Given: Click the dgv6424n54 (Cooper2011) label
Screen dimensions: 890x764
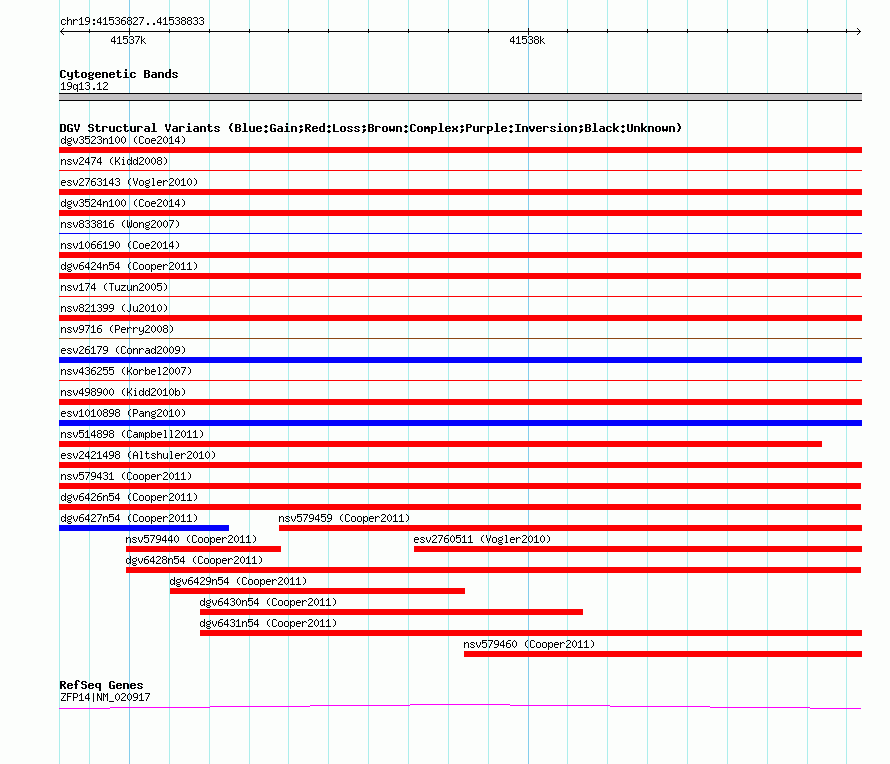Looking at the screenshot, I should 129,266.
